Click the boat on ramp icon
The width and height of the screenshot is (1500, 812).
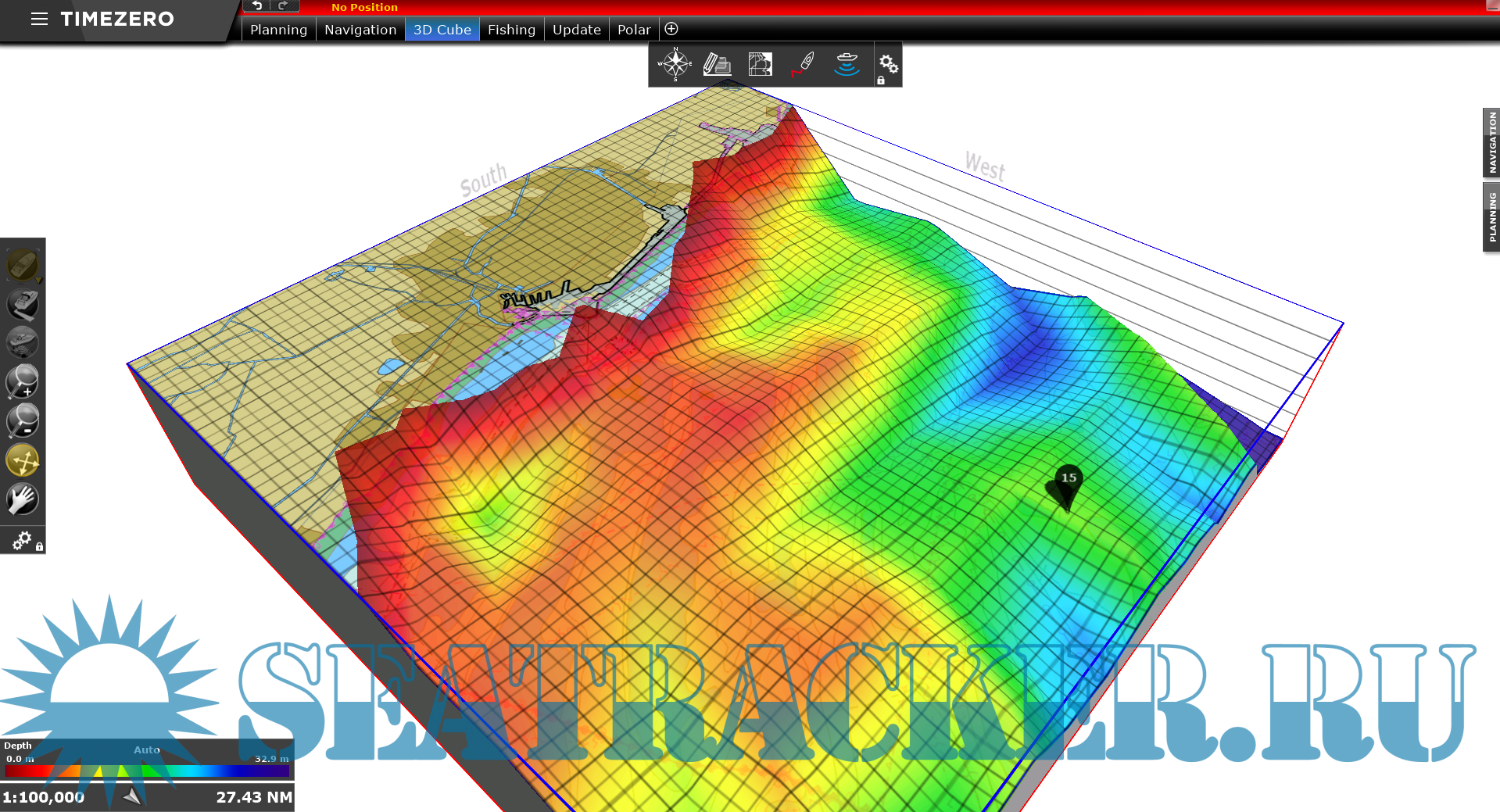23,304
